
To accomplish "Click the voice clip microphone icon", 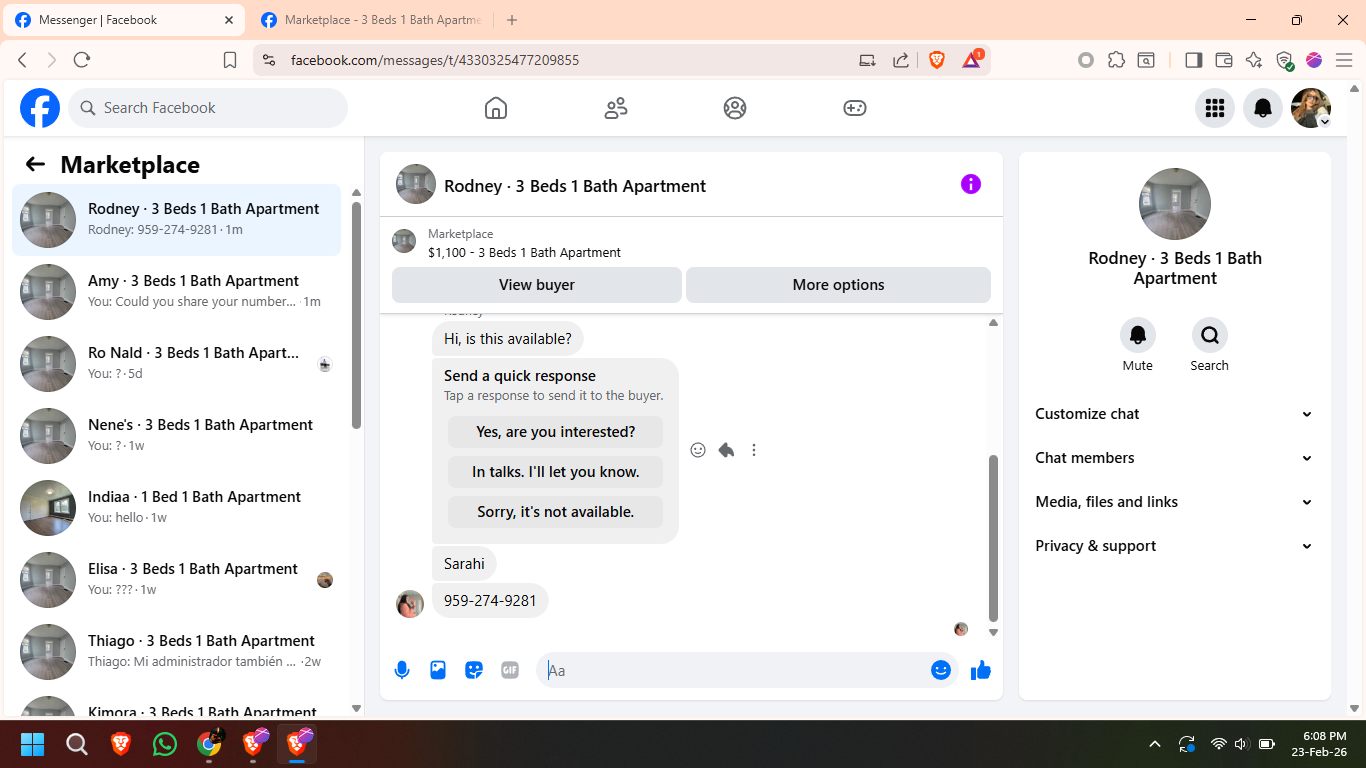I will pos(402,670).
